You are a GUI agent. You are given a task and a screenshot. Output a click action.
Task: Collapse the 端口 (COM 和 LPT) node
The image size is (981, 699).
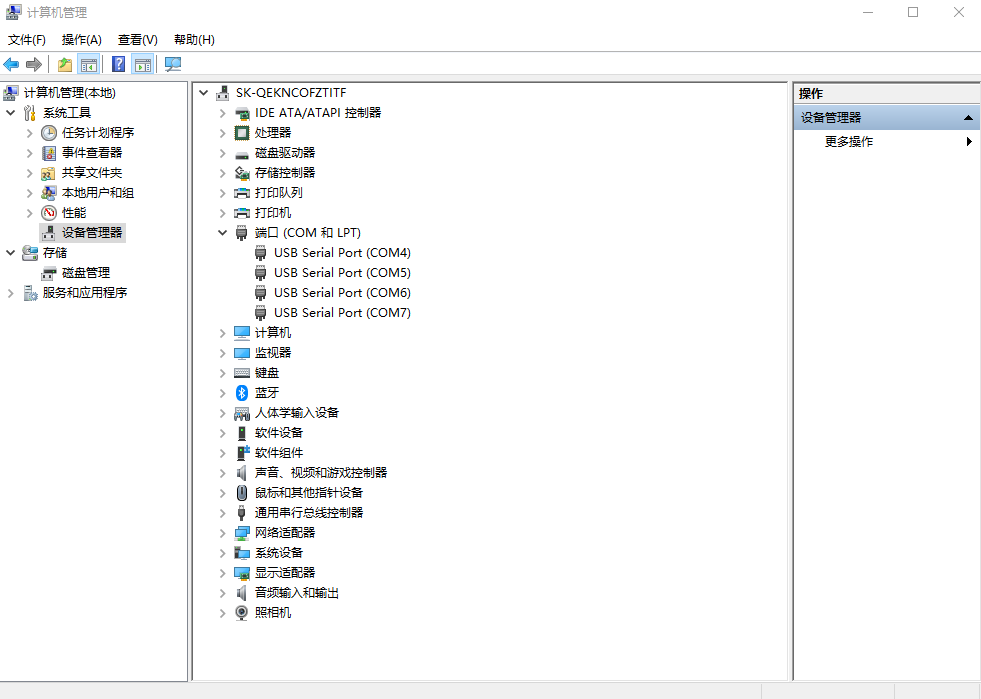(x=223, y=233)
